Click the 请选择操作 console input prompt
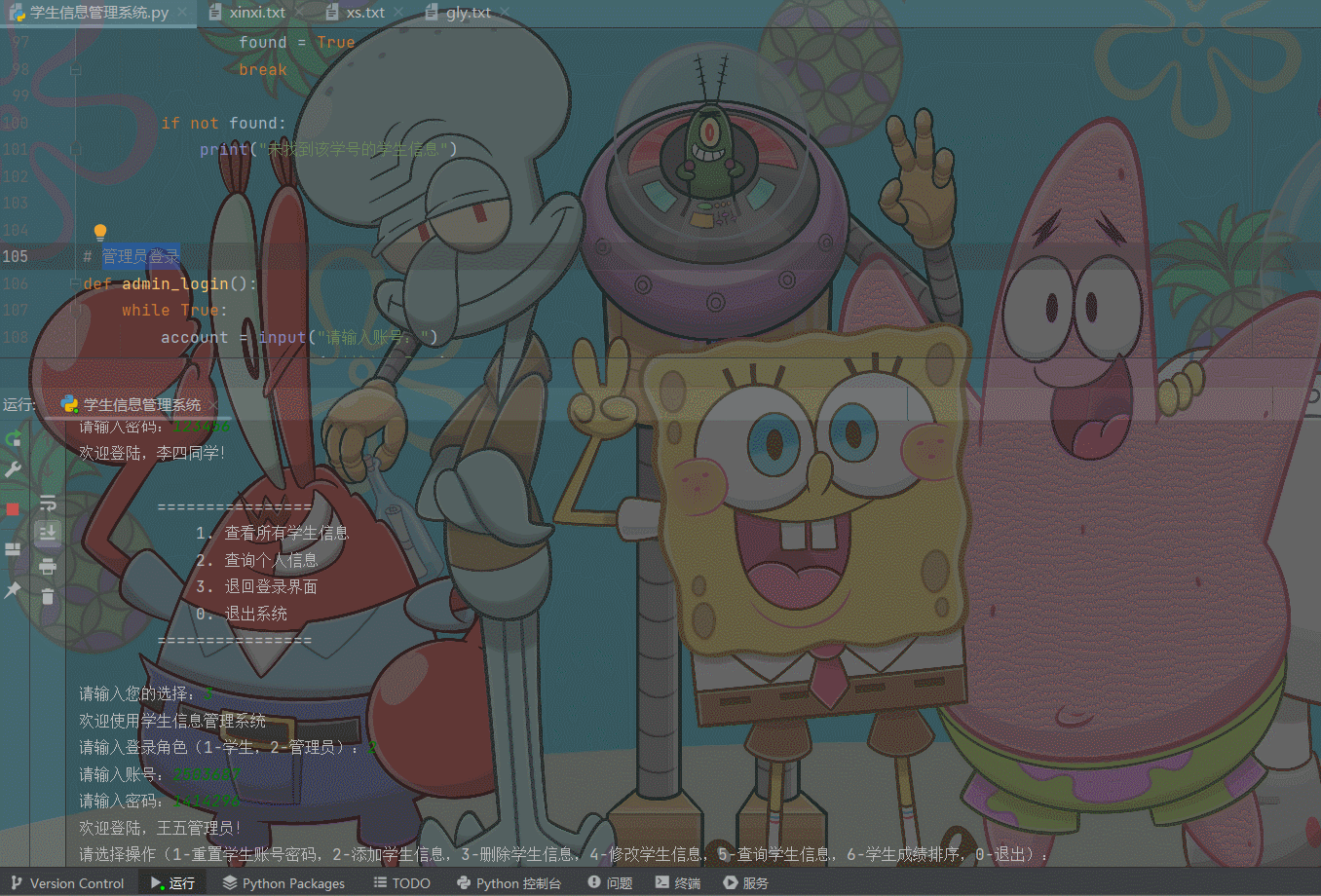Image resolution: width=1321 pixels, height=896 pixels. coord(564,854)
